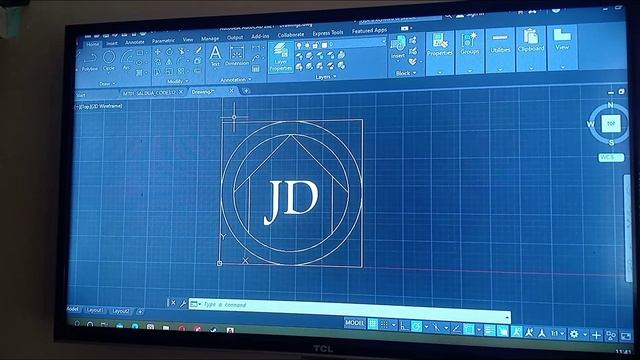Image resolution: width=640 pixels, height=360 pixels.
Task: Switch to the Insert ribbon tab
Action: point(112,43)
